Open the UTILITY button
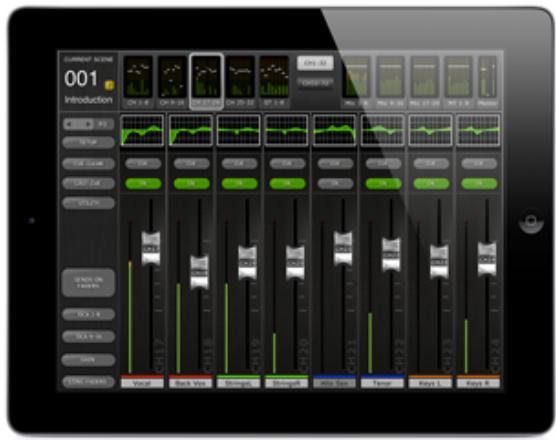 point(89,204)
